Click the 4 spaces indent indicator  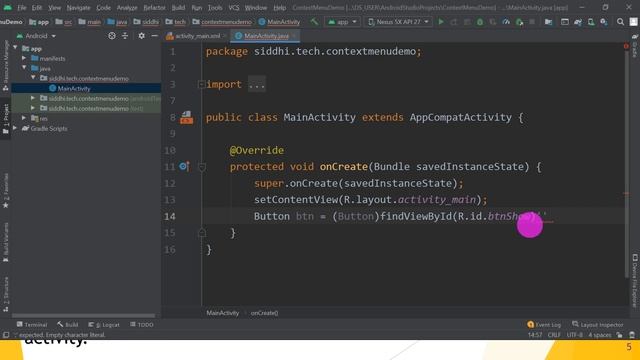tap(600, 335)
